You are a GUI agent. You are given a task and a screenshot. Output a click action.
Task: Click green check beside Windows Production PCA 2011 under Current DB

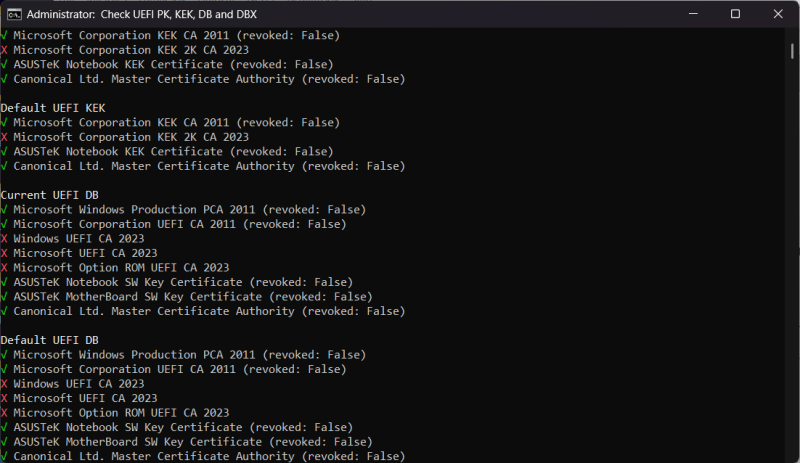[4, 210]
